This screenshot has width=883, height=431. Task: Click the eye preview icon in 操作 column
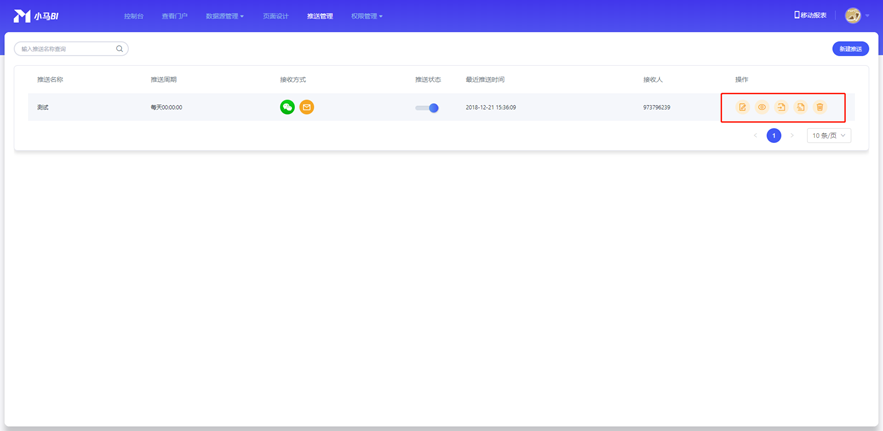pyautogui.click(x=762, y=107)
